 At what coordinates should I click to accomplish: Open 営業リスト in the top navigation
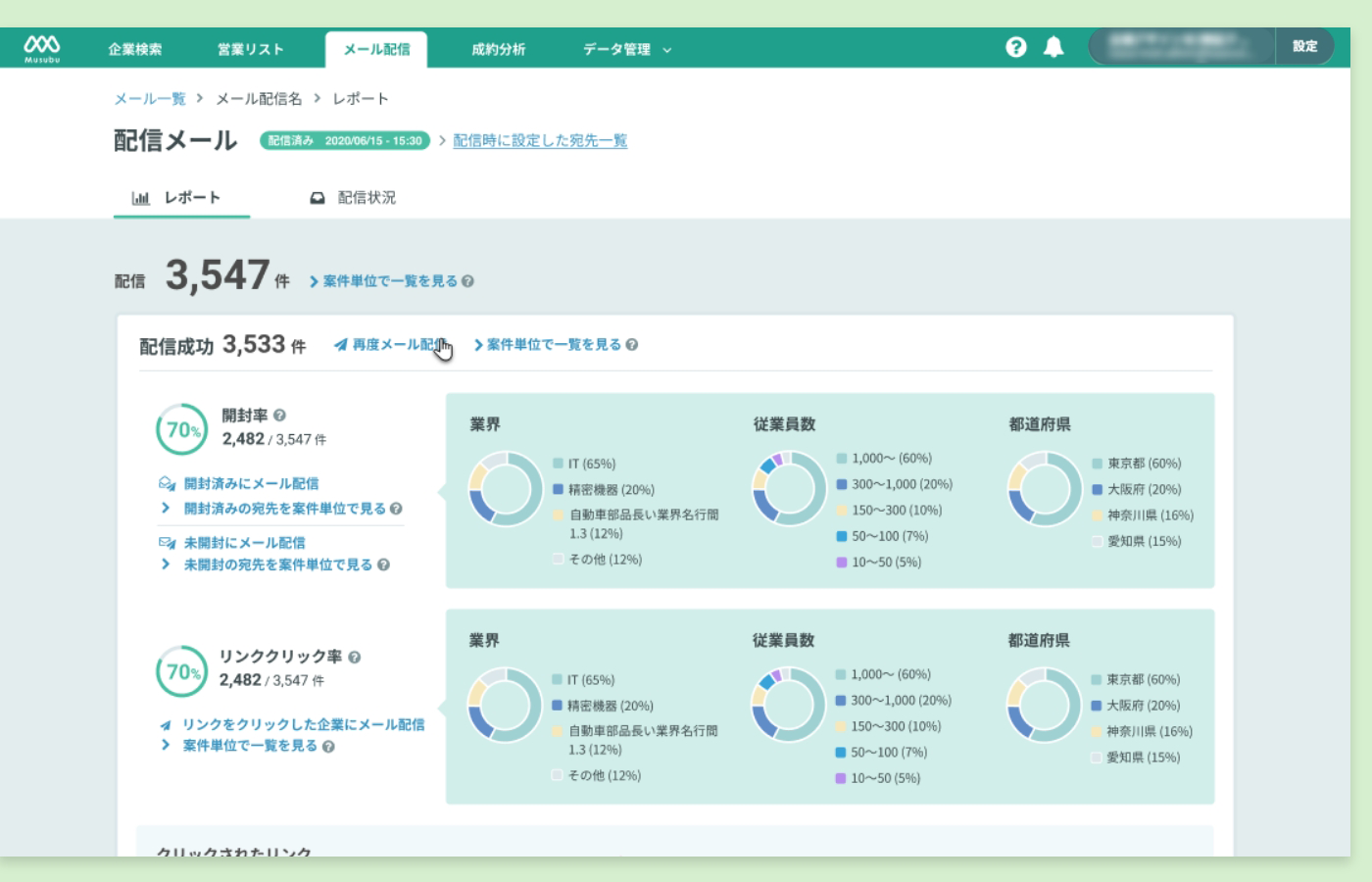(251, 49)
